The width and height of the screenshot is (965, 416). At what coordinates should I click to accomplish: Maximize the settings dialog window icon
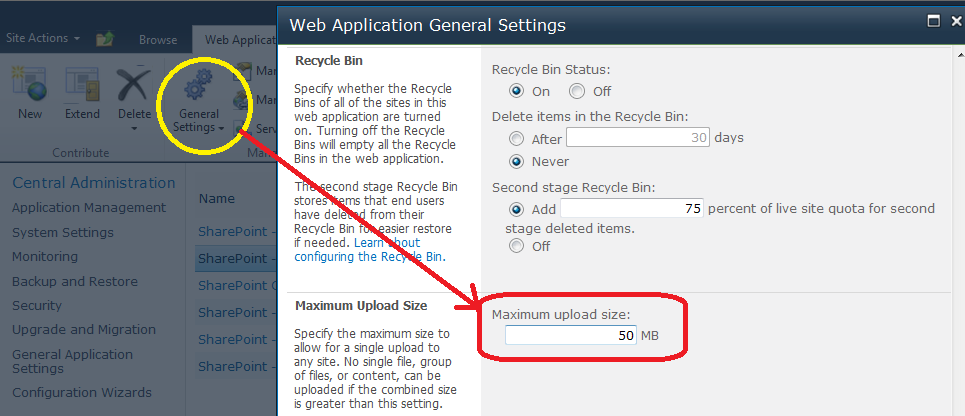tap(934, 22)
